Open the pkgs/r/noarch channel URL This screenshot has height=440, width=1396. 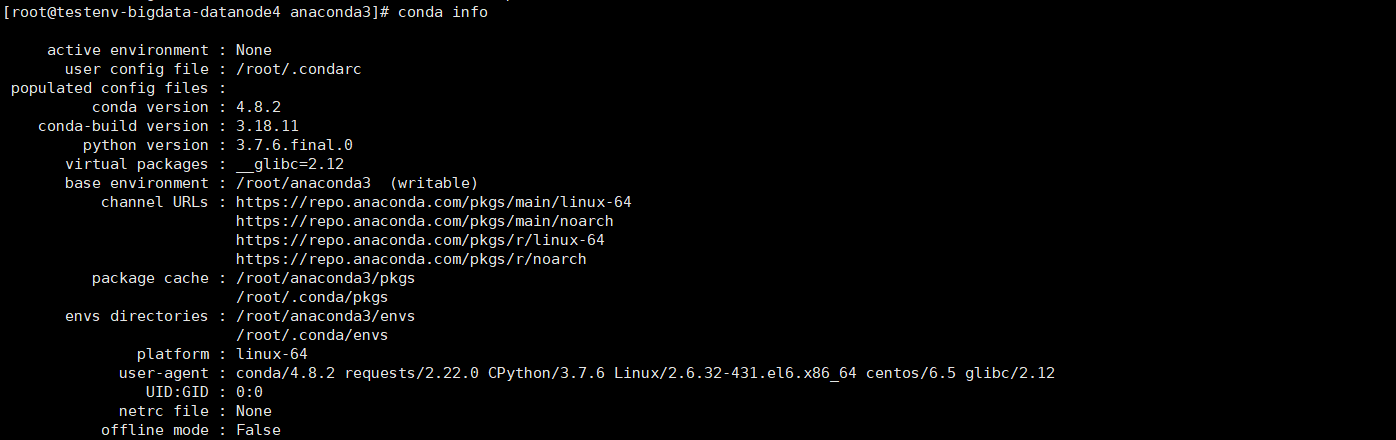tap(411, 259)
